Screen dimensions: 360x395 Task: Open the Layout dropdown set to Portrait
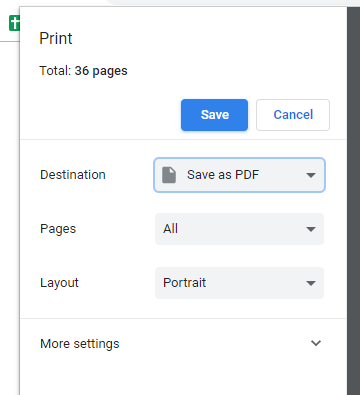click(239, 283)
